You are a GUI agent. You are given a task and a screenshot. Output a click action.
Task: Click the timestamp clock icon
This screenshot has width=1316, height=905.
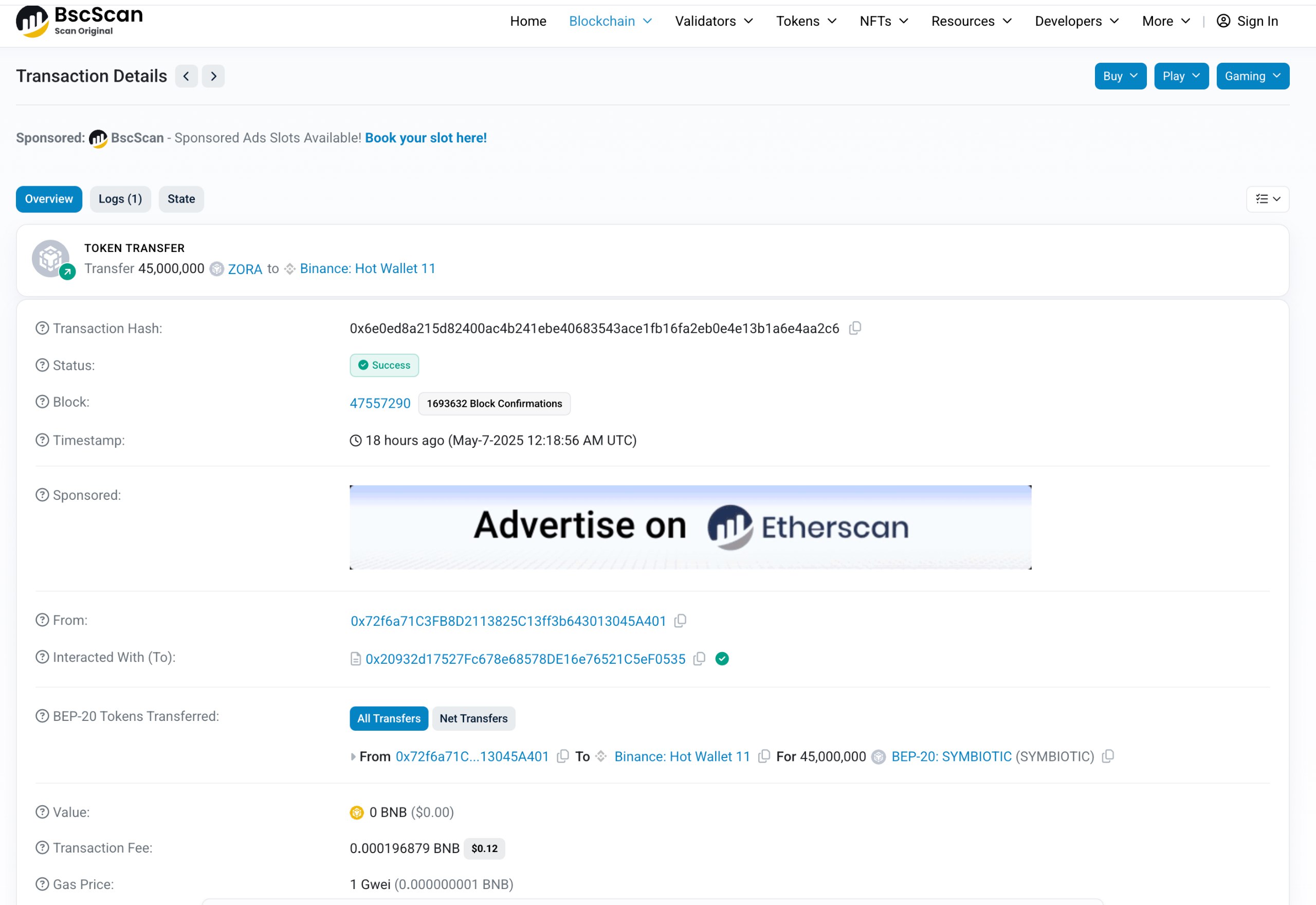pos(355,441)
